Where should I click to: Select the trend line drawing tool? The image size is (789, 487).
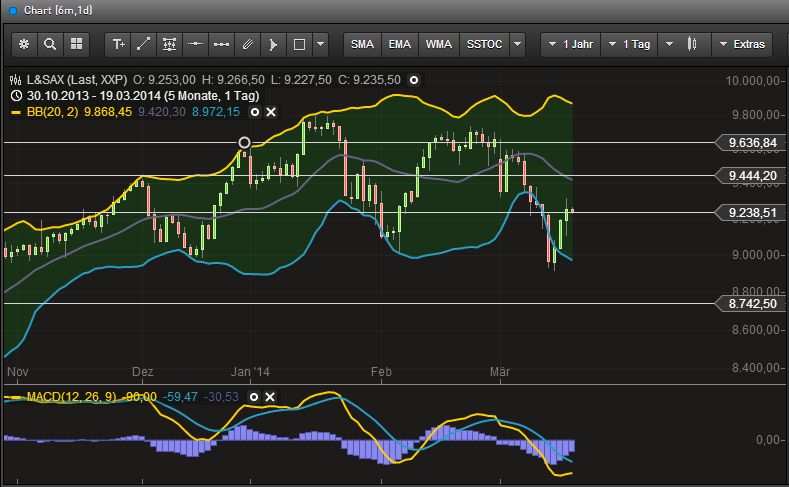point(144,44)
